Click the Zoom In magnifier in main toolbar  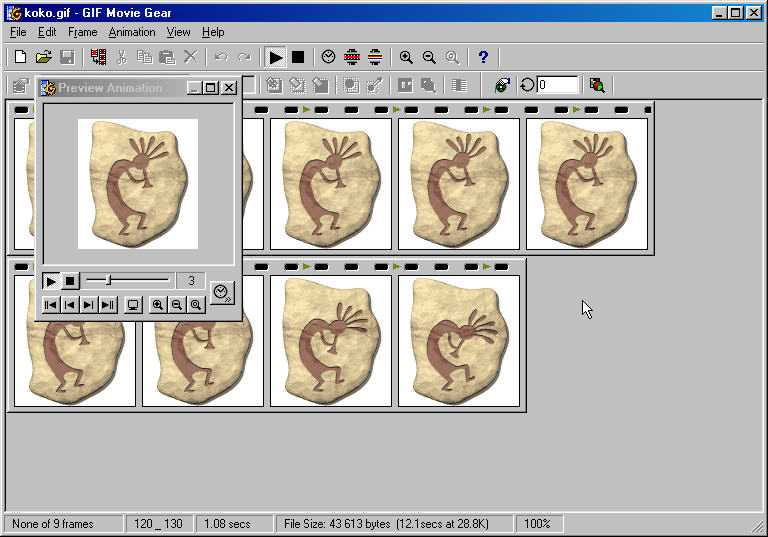(x=406, y=58)
